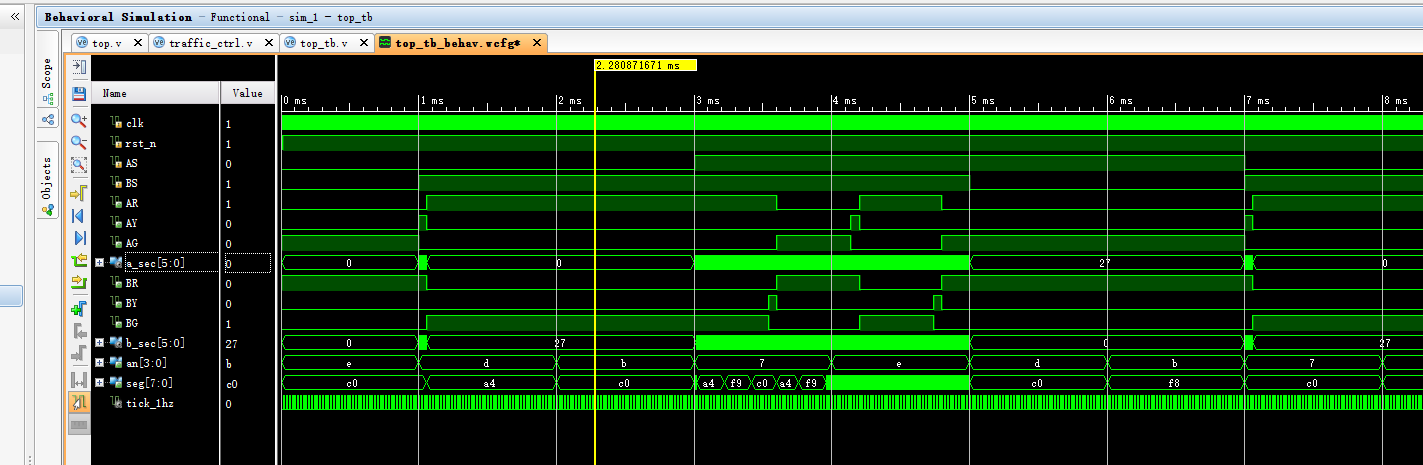The height and width of the screenshot is (465, 1423).
Task: Click the value c0 of seg[7:0]
Action: [231, 383]
